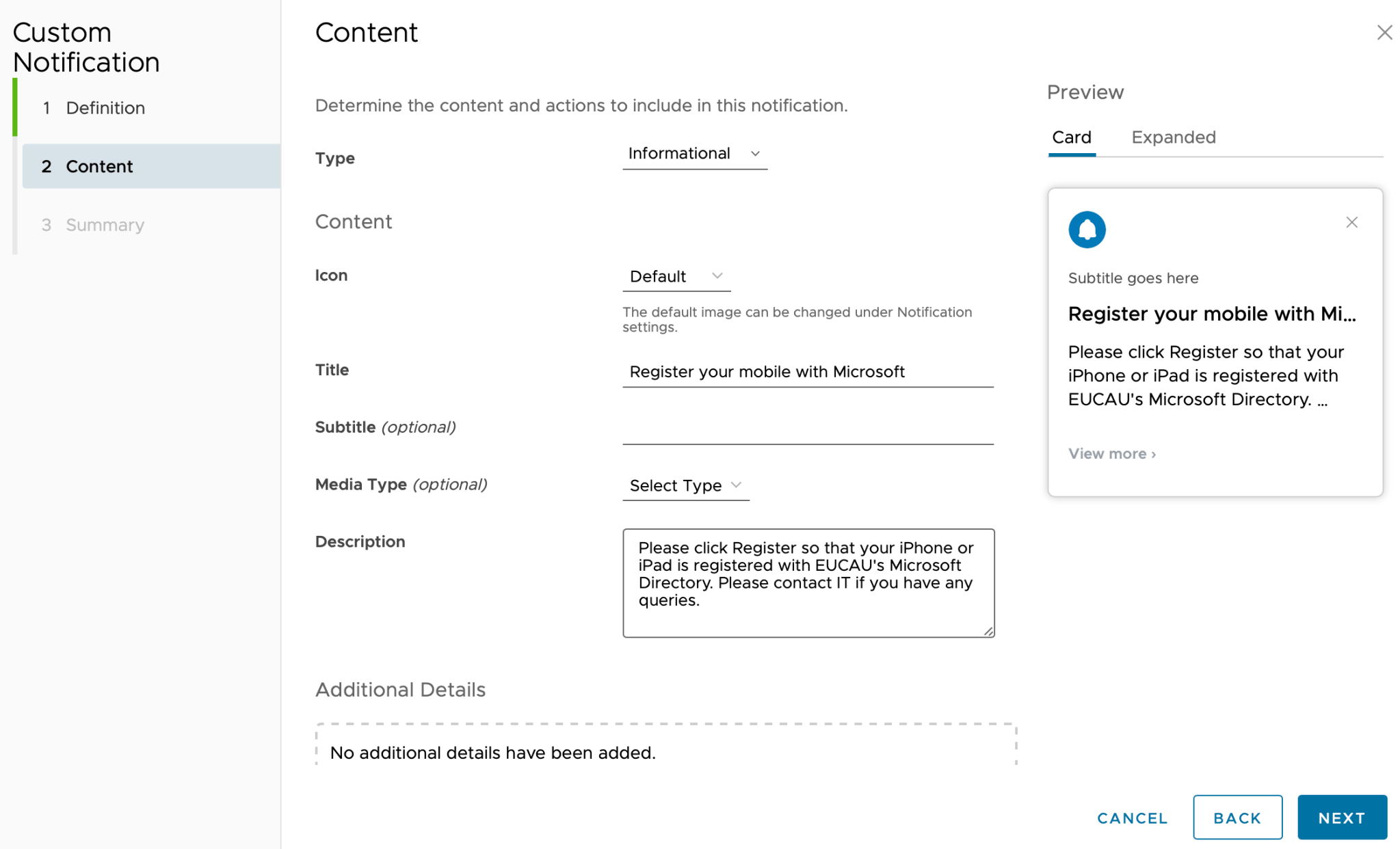Click the View more link in the preview
The image size is (1400, 849).
click(1110, 453)
